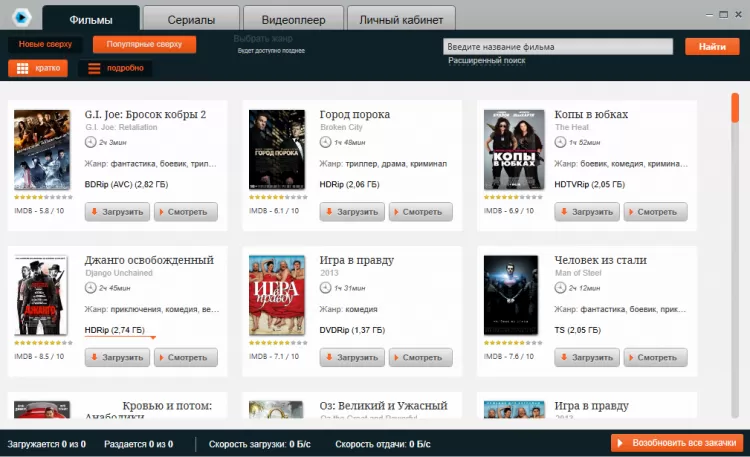Sort by Популярные сверху
The height and width of the screenshot is (457, 750).
[x=144, y=44]
